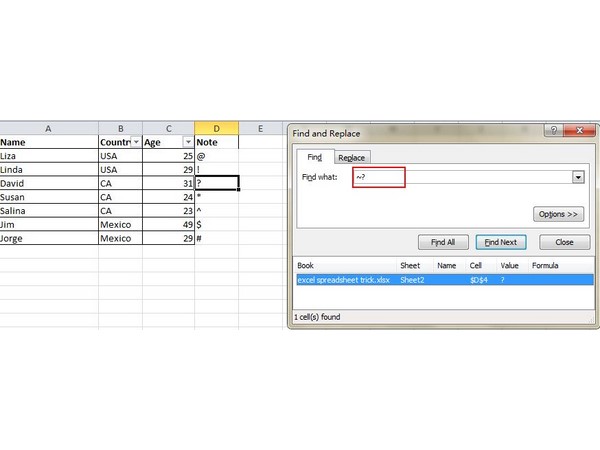Select the age cell showing 31
The height and width of the screenshot is (450, 600).
tap(168, 184)
